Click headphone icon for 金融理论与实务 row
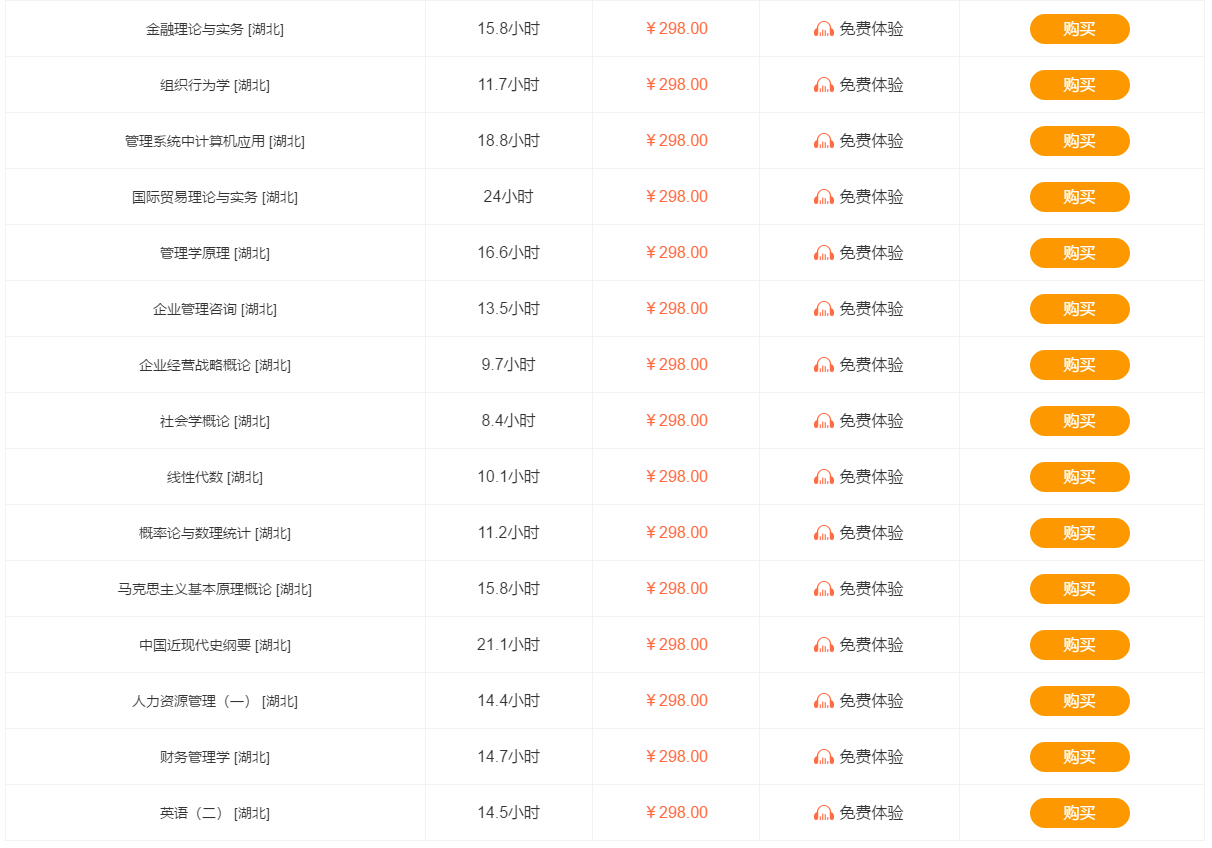The height and width of the screenshot is (848, 1212). click(823, 29)
